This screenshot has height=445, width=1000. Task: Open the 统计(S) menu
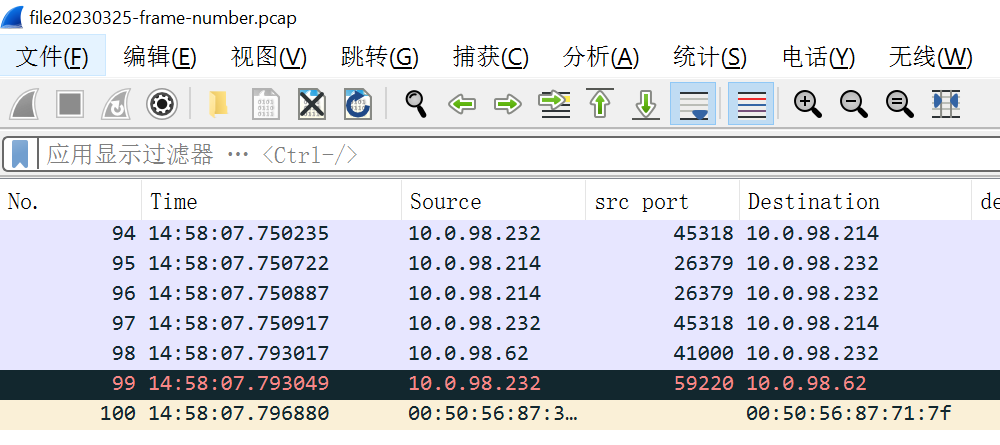pos(710,57)
